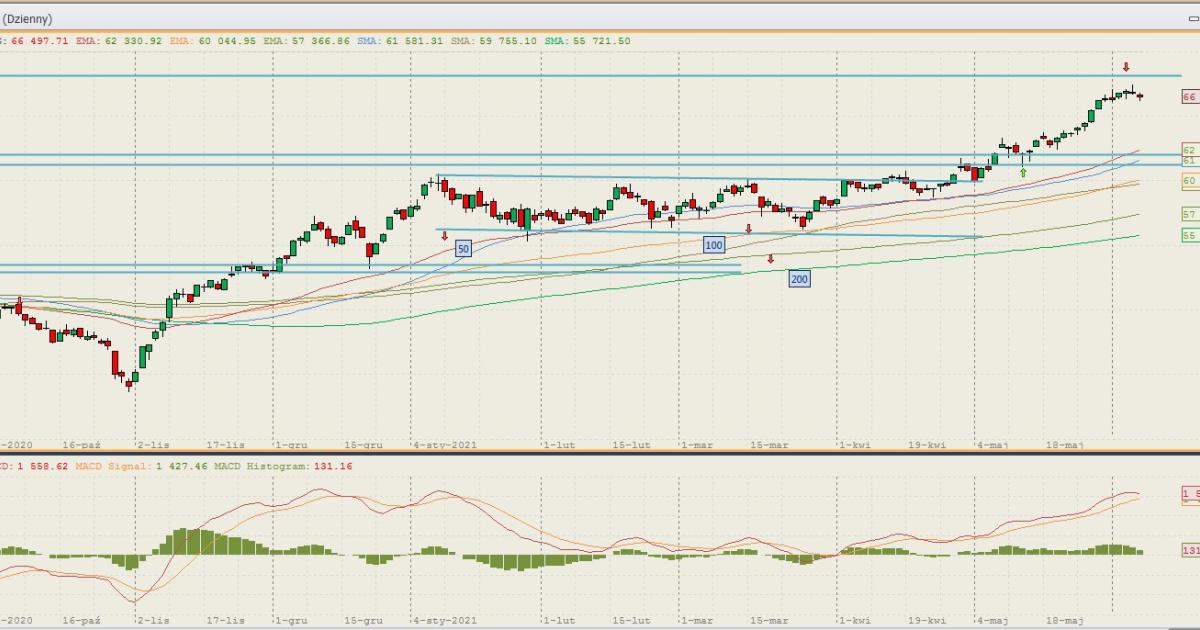Viewport: 1200px width, 630px height.
Task: Click the 50 moving average label box
Action: coord(463,247)
